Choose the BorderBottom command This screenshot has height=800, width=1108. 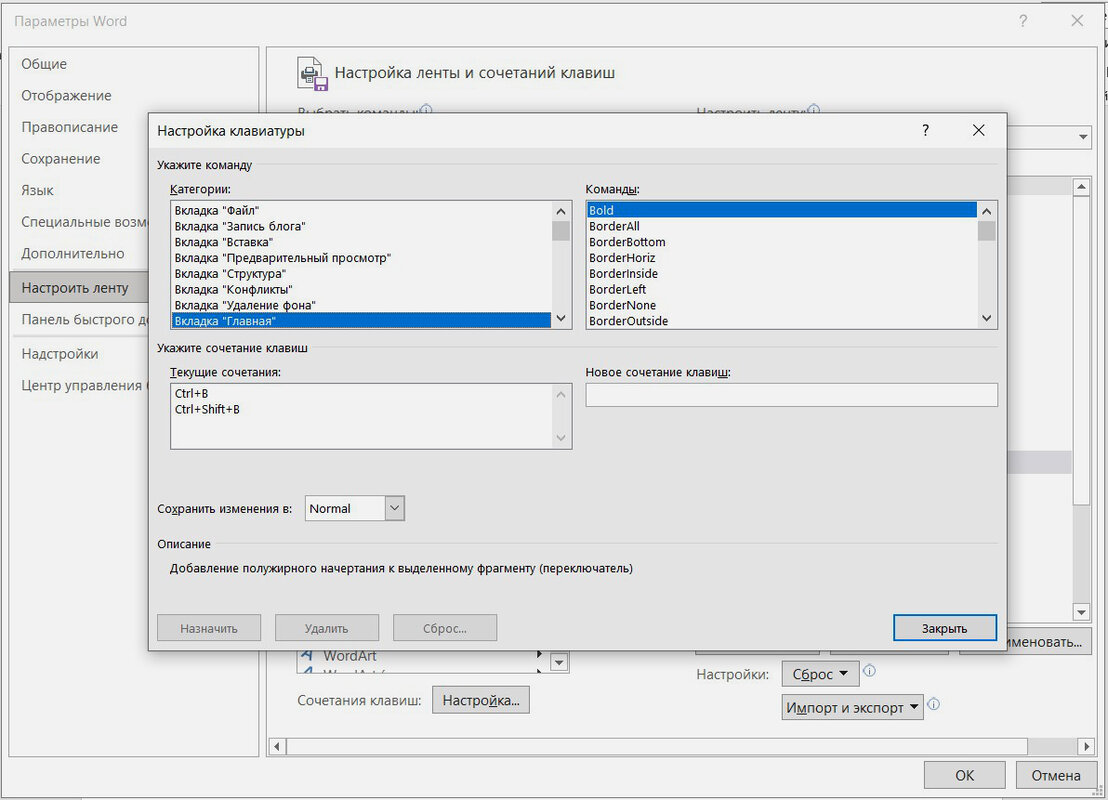click(x=627, y=242)
